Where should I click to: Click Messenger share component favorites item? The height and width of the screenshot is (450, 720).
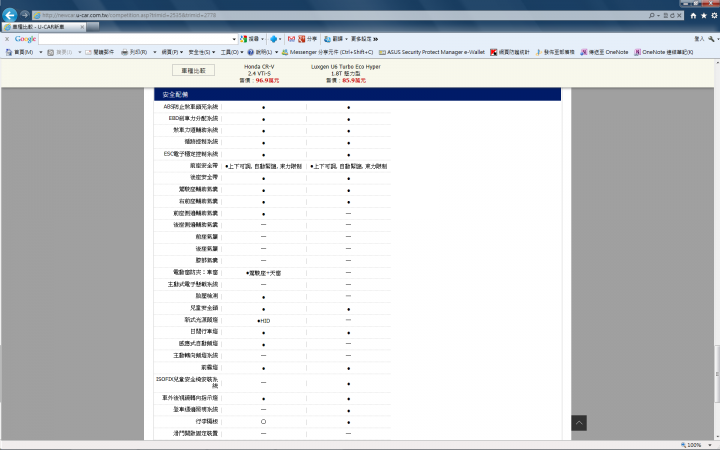(x=327, y=52)
